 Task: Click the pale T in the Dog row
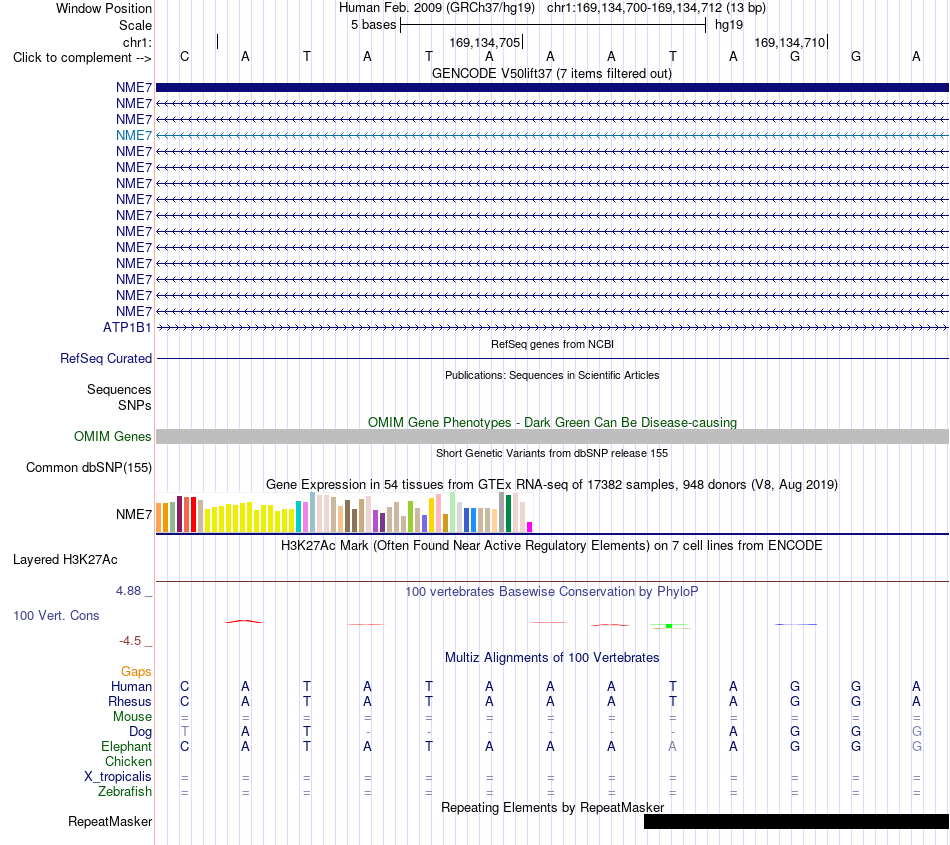185,731
